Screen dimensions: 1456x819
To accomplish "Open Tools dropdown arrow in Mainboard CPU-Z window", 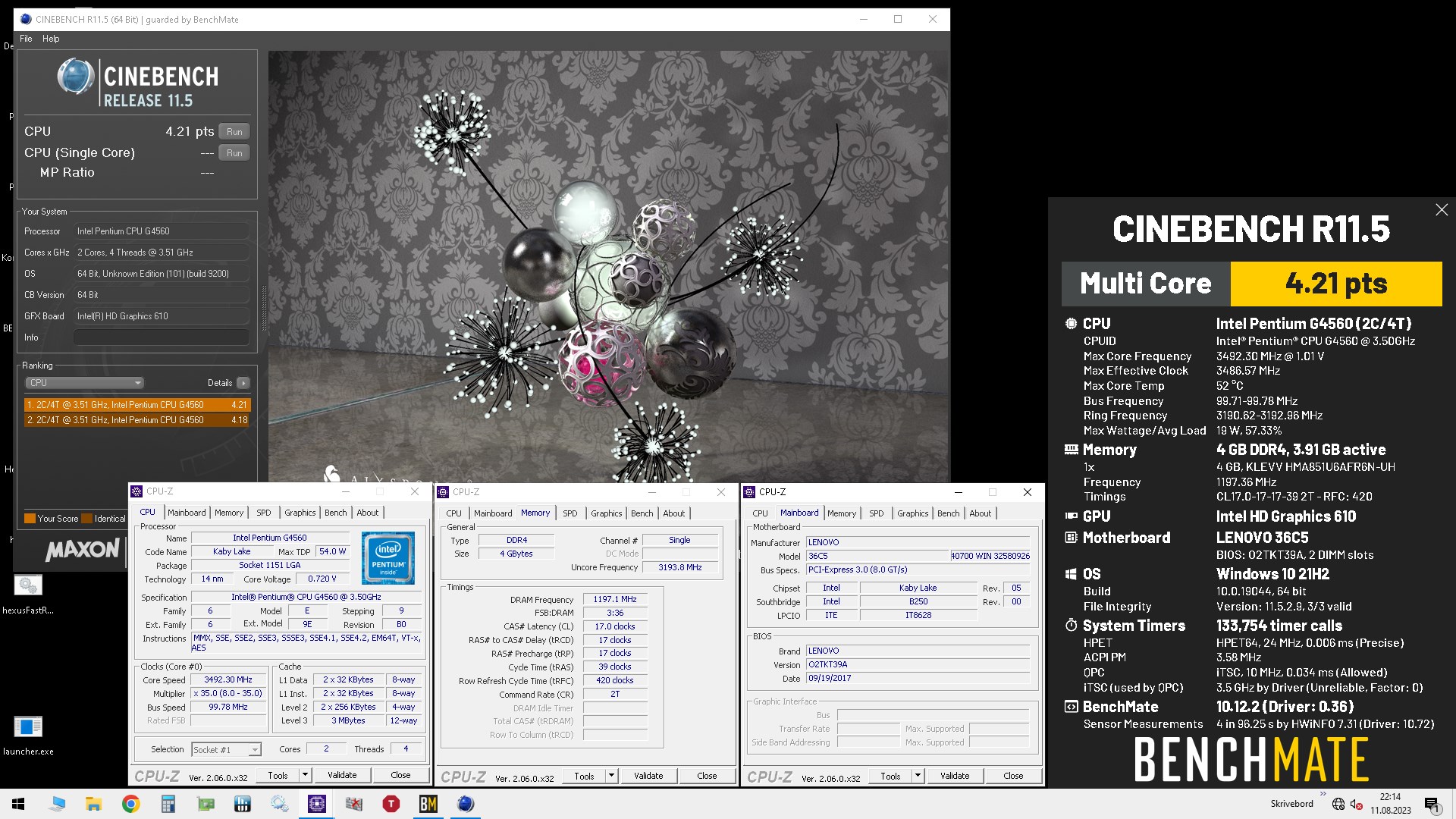I will [918, 776].
